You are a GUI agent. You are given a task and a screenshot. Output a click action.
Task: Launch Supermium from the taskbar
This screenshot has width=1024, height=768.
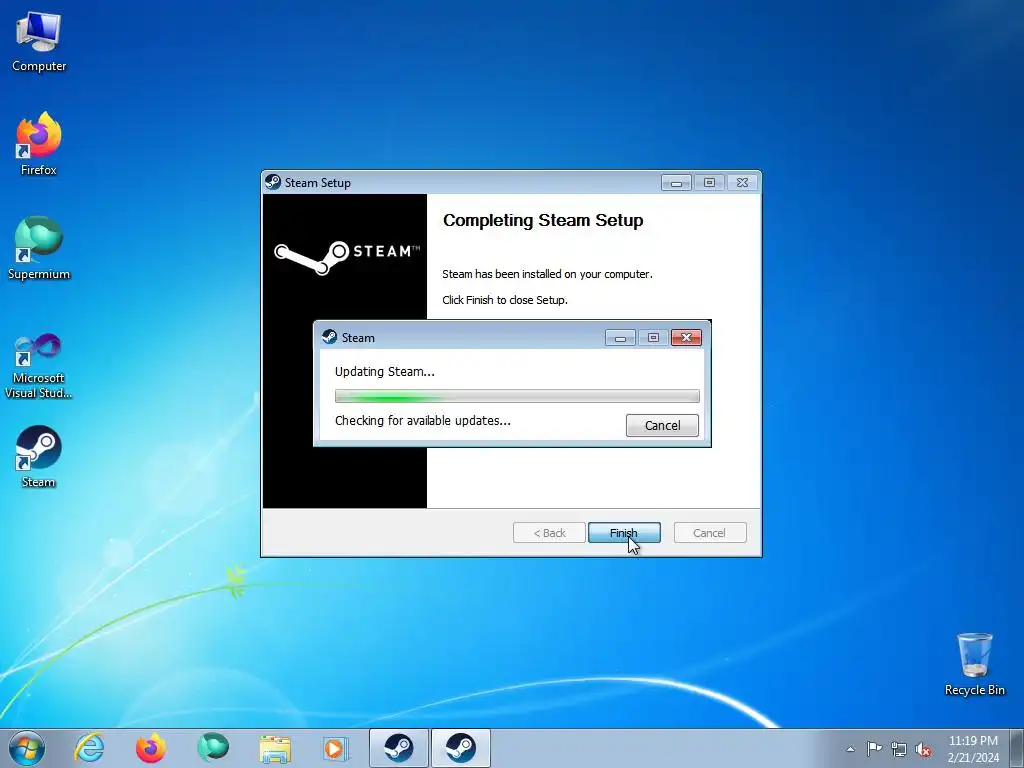213,748
